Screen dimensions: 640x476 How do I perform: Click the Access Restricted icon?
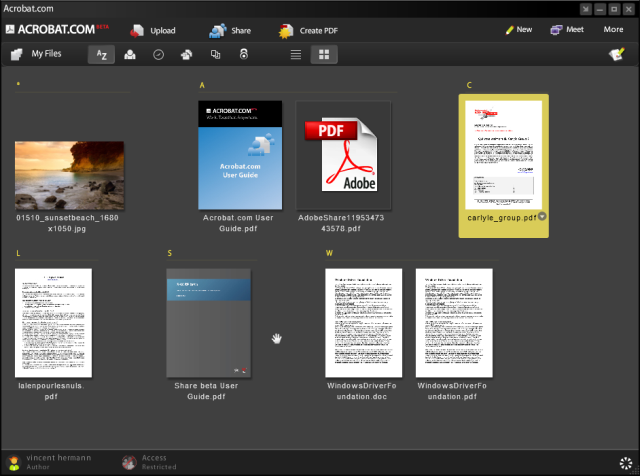tap(129, 463)
